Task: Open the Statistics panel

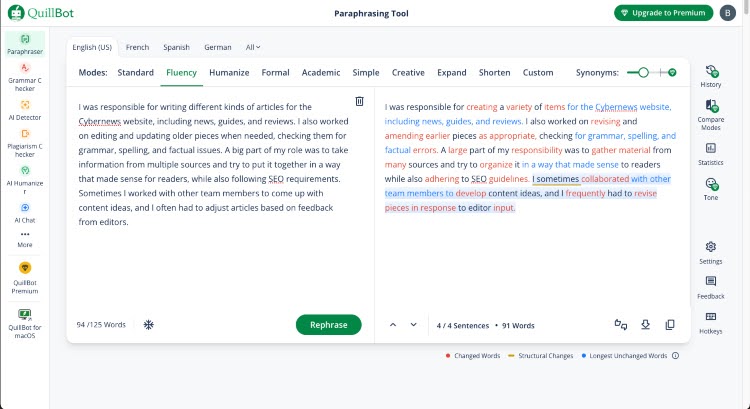Action: pos(710,154)
